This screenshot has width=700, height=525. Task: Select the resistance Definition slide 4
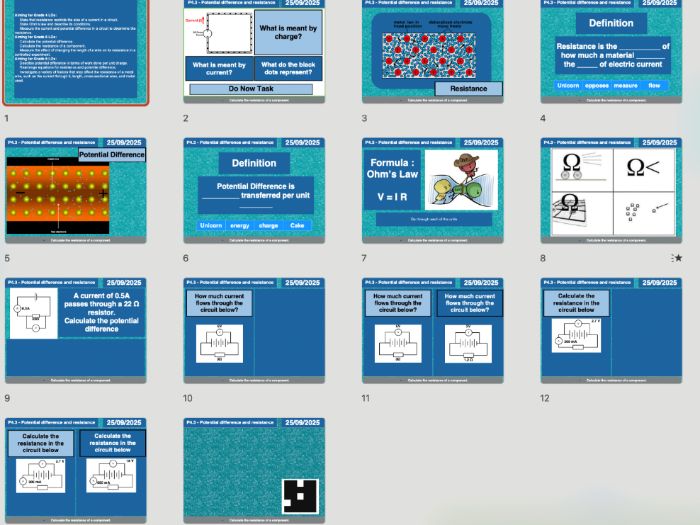(611, 50)
